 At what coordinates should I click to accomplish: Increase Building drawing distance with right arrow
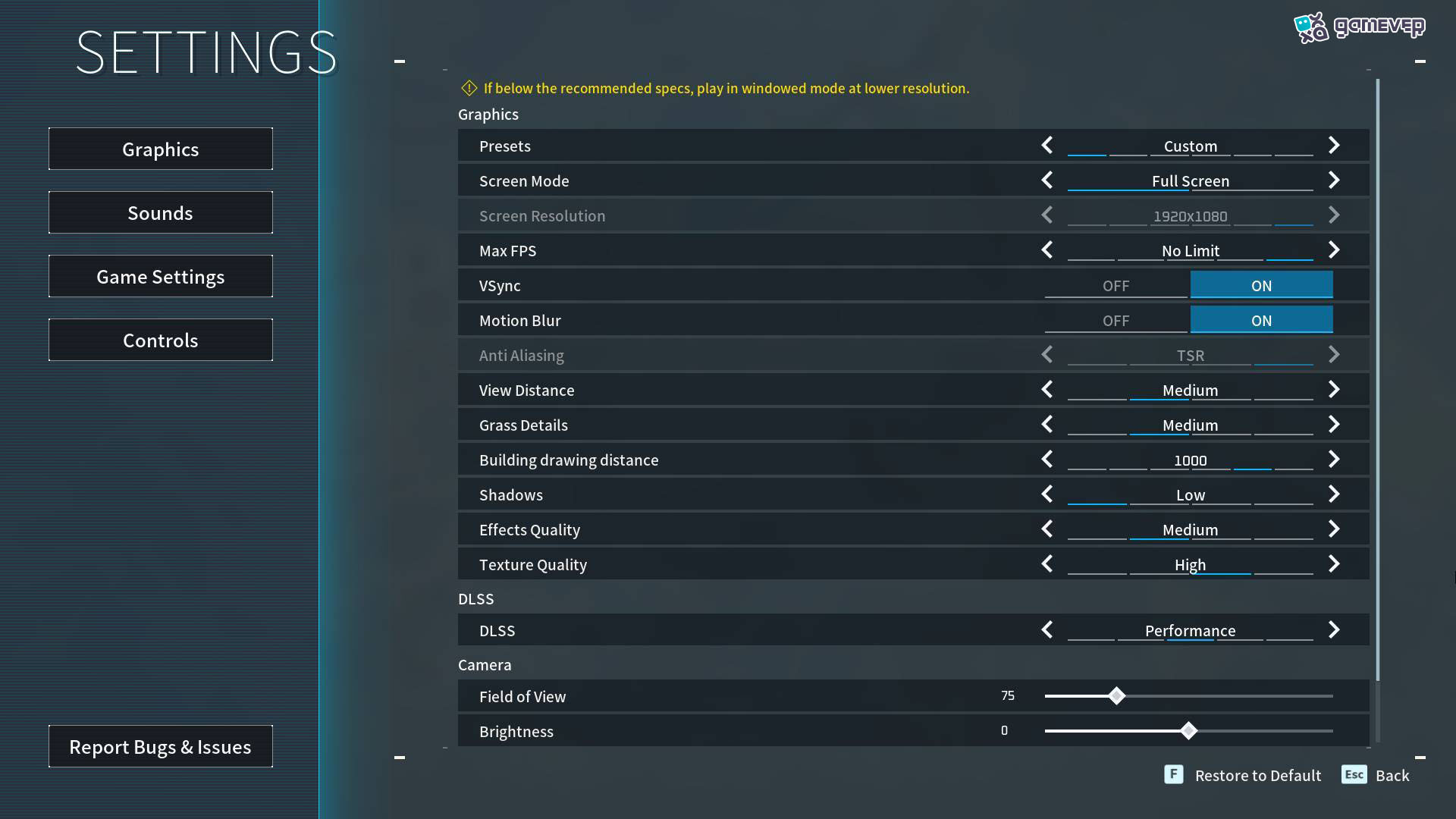(x=1334, y=459)
